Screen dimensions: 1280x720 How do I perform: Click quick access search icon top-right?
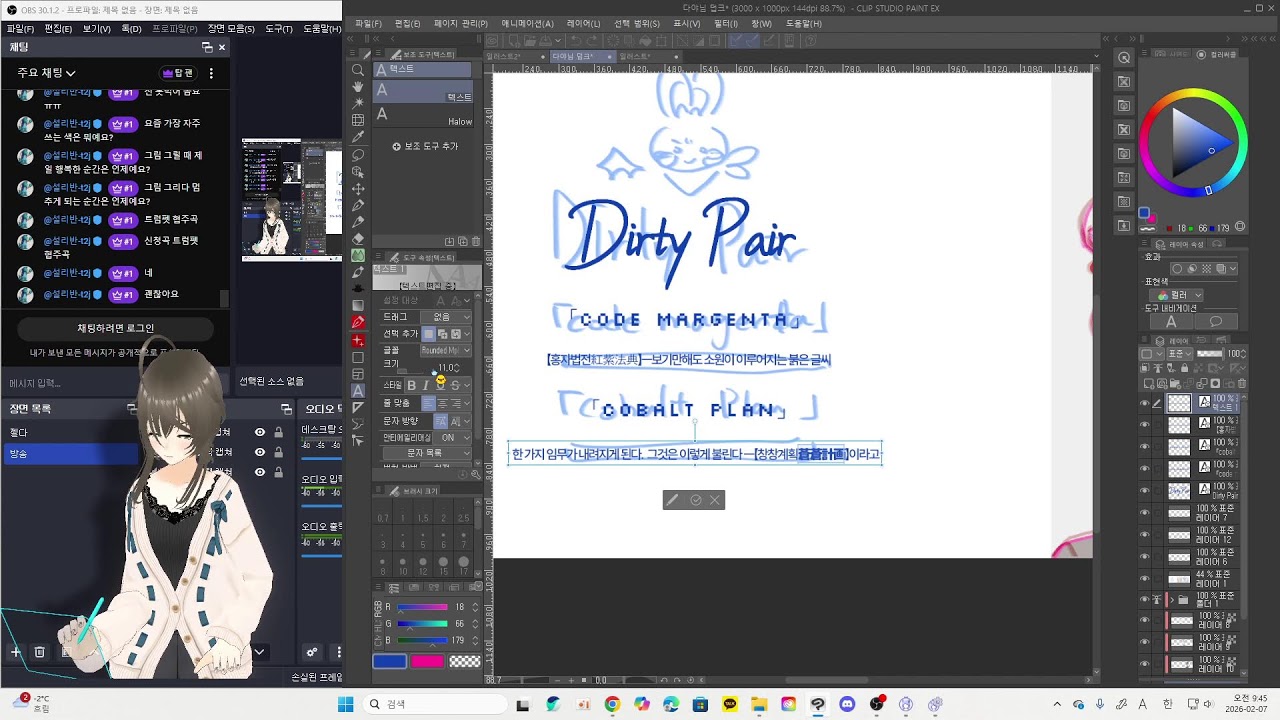[1124, 58]
